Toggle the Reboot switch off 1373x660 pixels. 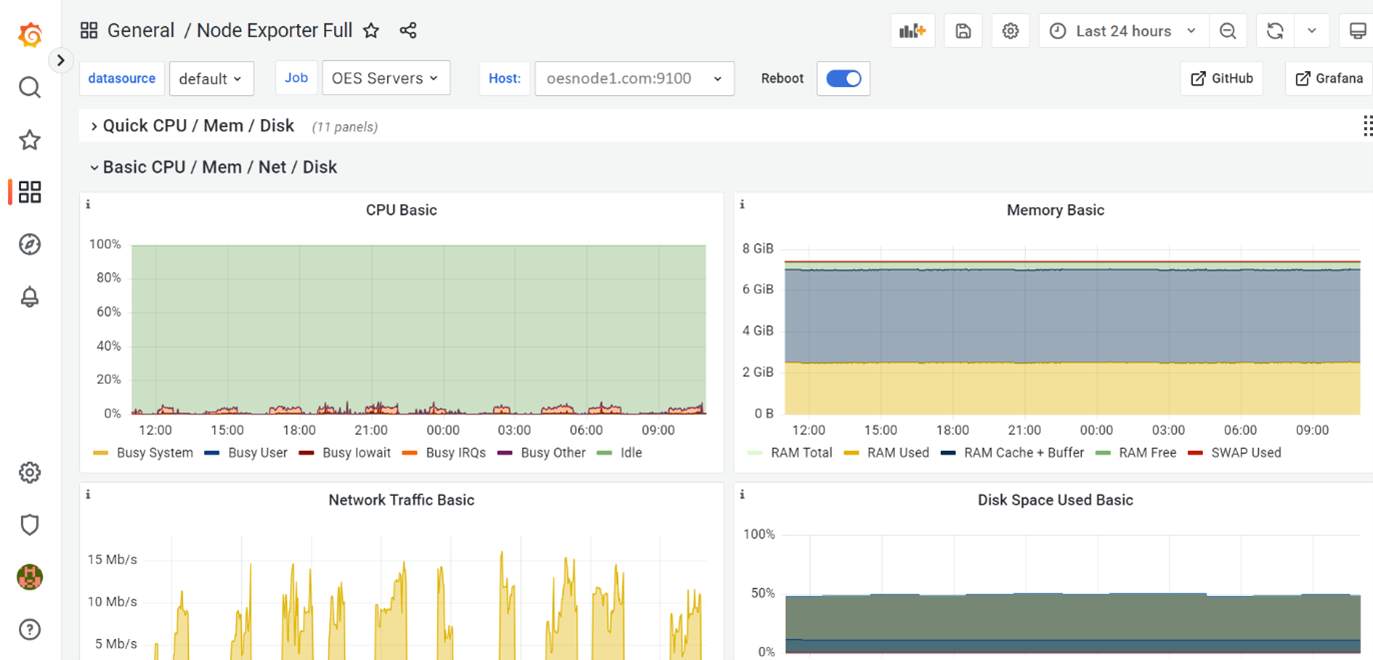click(843, 79)
